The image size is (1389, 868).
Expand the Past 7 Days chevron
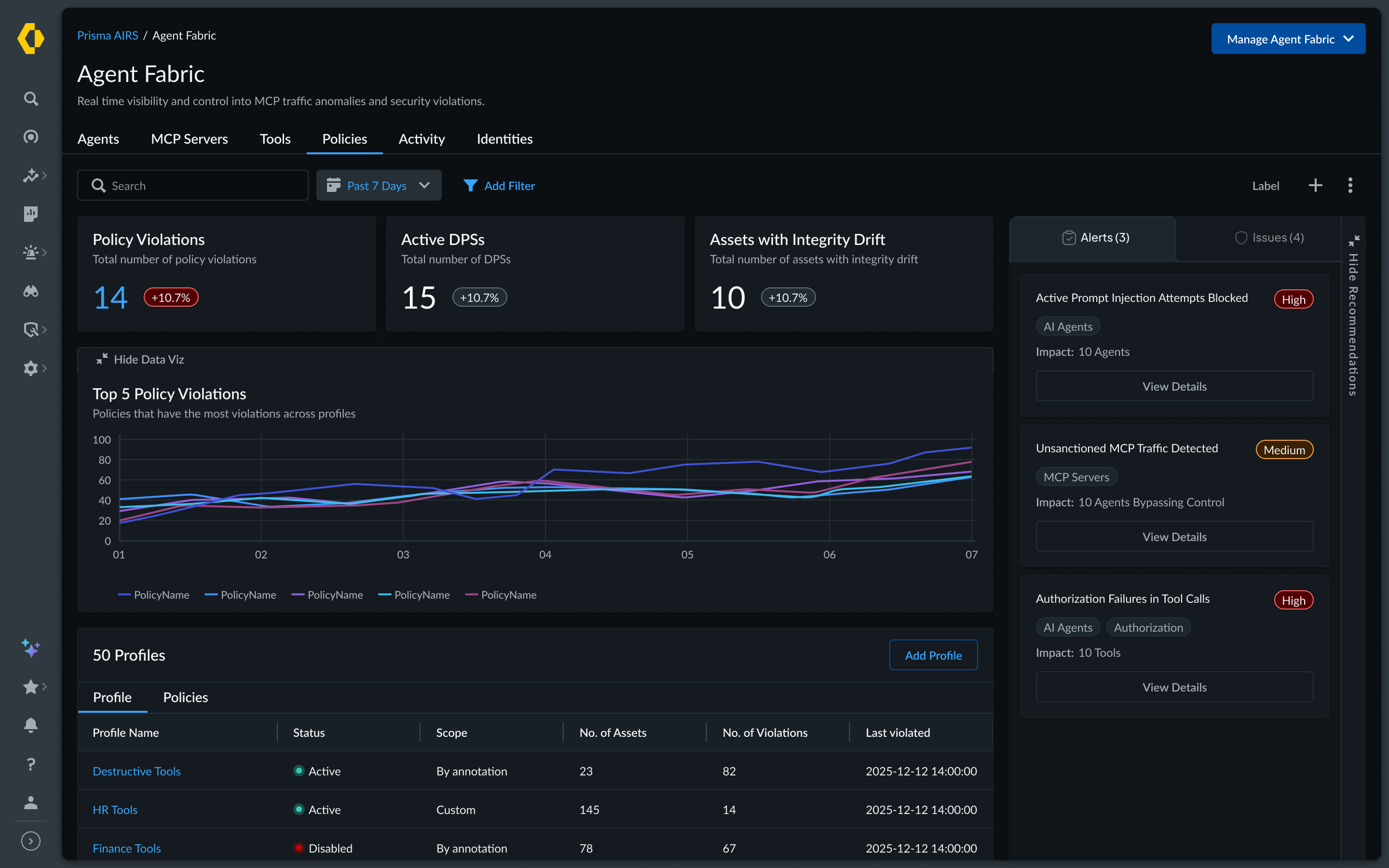pyautogui.click(x=425, y=185)
